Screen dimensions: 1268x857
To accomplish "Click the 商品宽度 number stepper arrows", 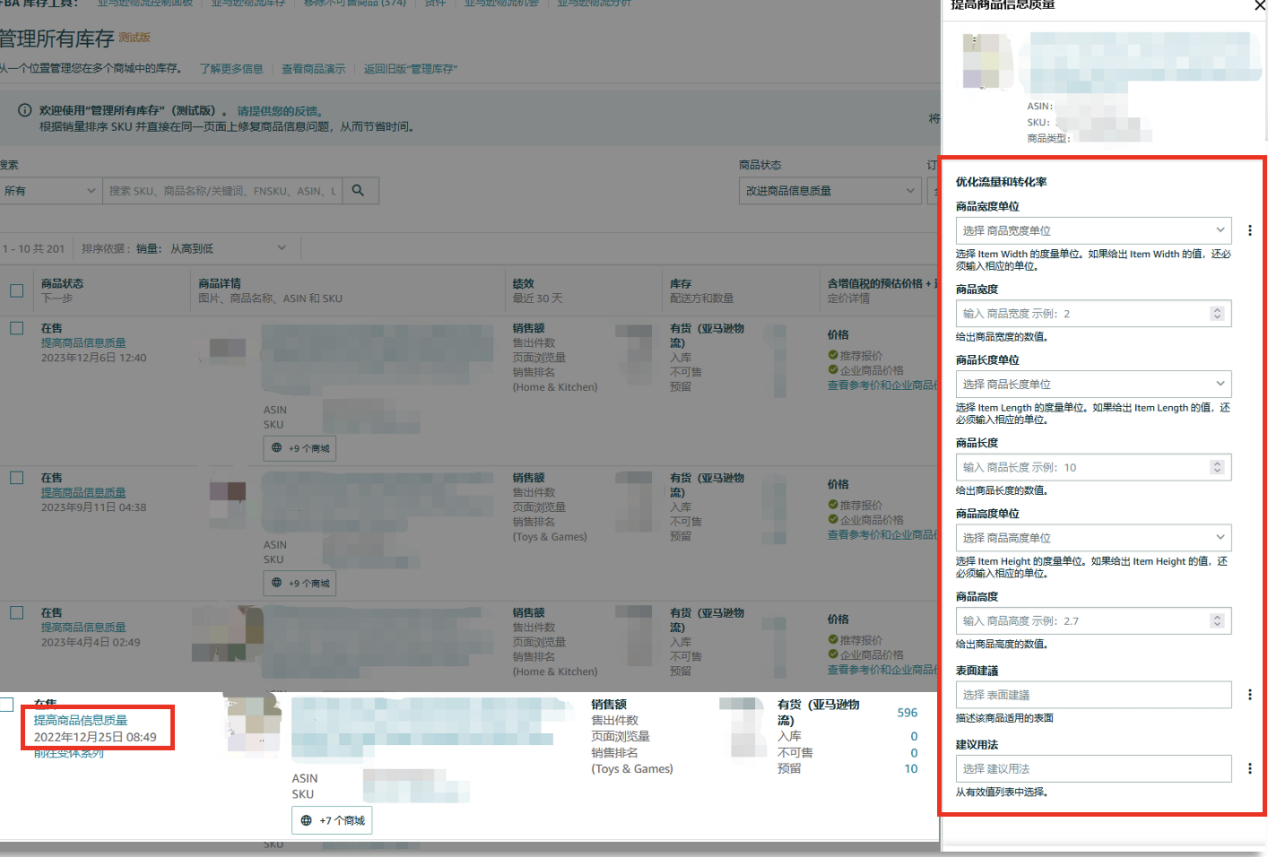I will [1217, 314].
